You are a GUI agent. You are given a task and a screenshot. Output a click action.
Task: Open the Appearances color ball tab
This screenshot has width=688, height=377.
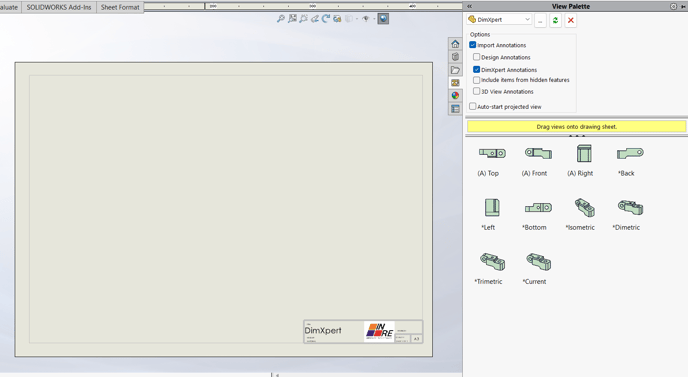[x=455, y=95]
